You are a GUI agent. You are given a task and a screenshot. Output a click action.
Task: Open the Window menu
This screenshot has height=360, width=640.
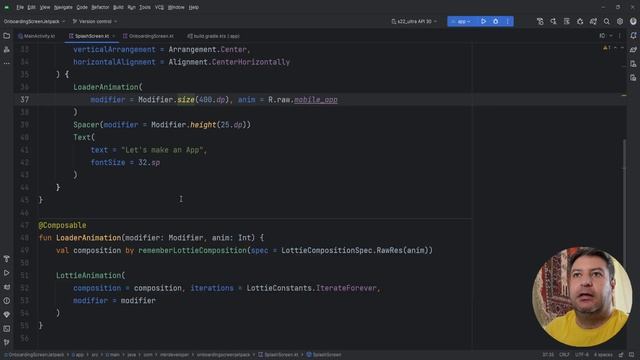point(176,7)
